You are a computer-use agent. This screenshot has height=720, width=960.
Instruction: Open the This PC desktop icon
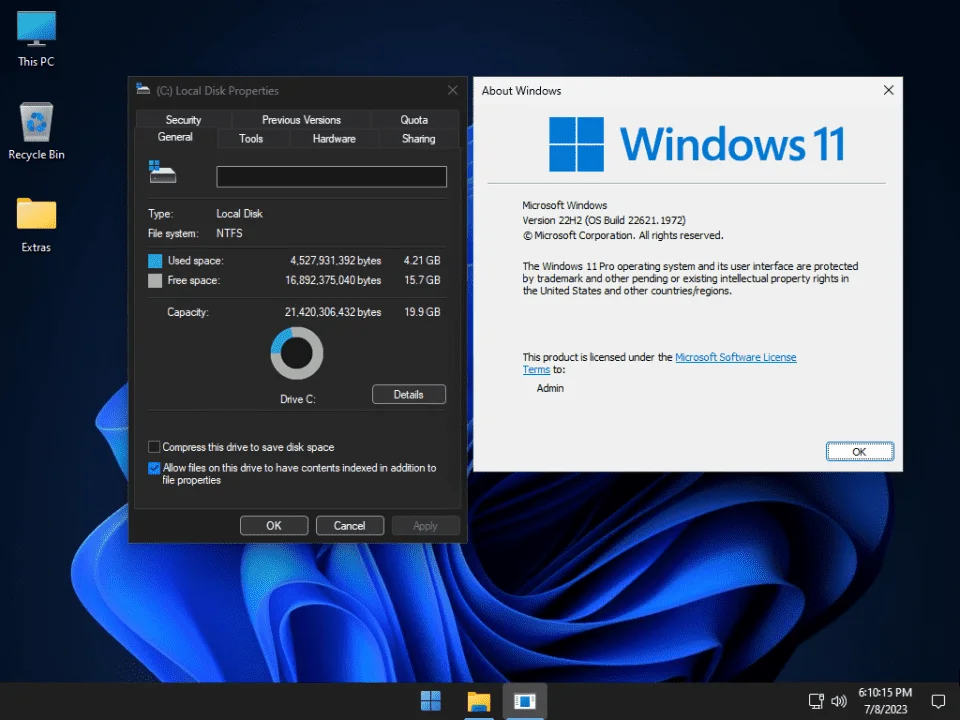coord(36,39)
